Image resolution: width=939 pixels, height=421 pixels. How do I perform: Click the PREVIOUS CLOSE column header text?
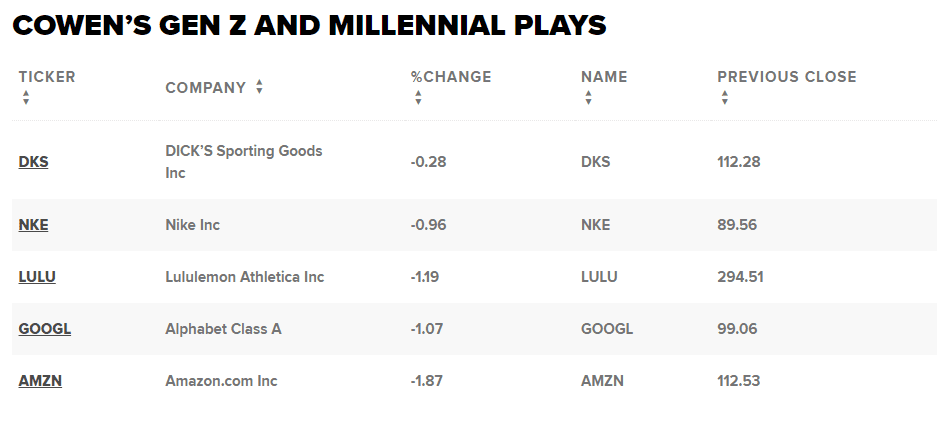[787, 77]
